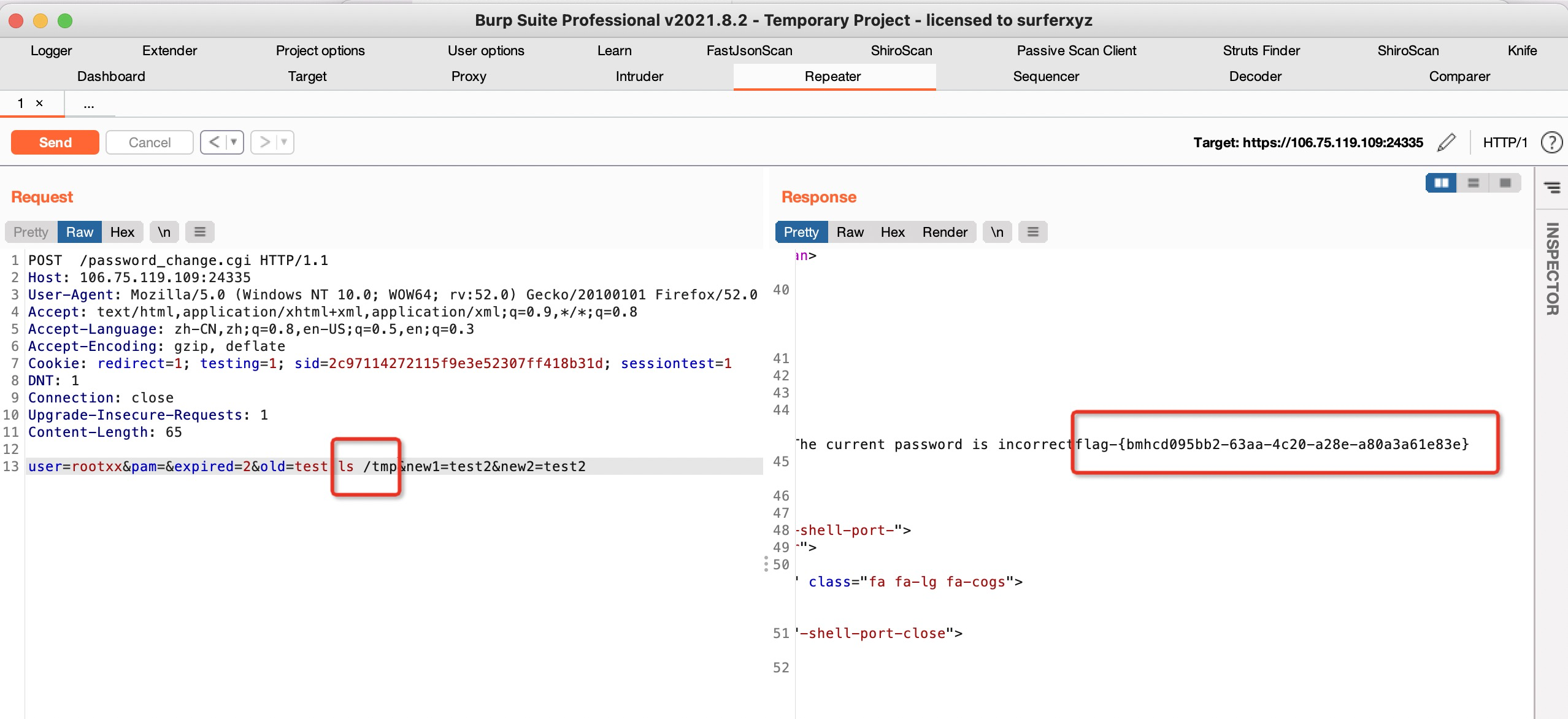Click the '-shell-port-close' response line

coord(880,633)
